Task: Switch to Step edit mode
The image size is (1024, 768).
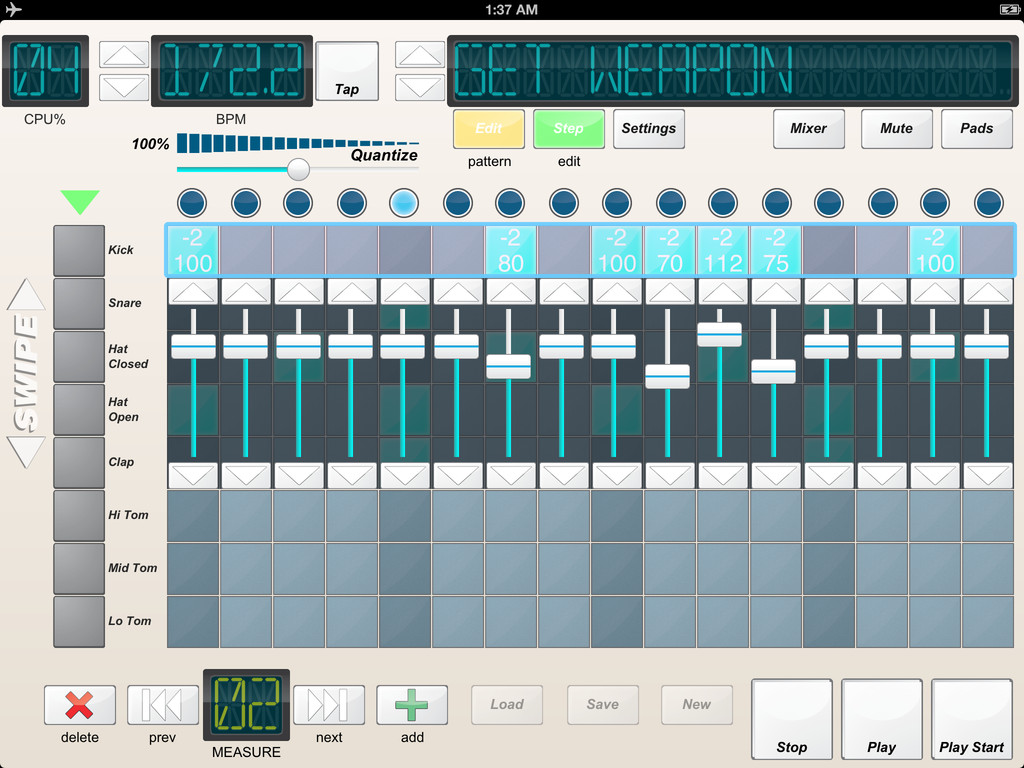Action: click(x=569, y=129)
